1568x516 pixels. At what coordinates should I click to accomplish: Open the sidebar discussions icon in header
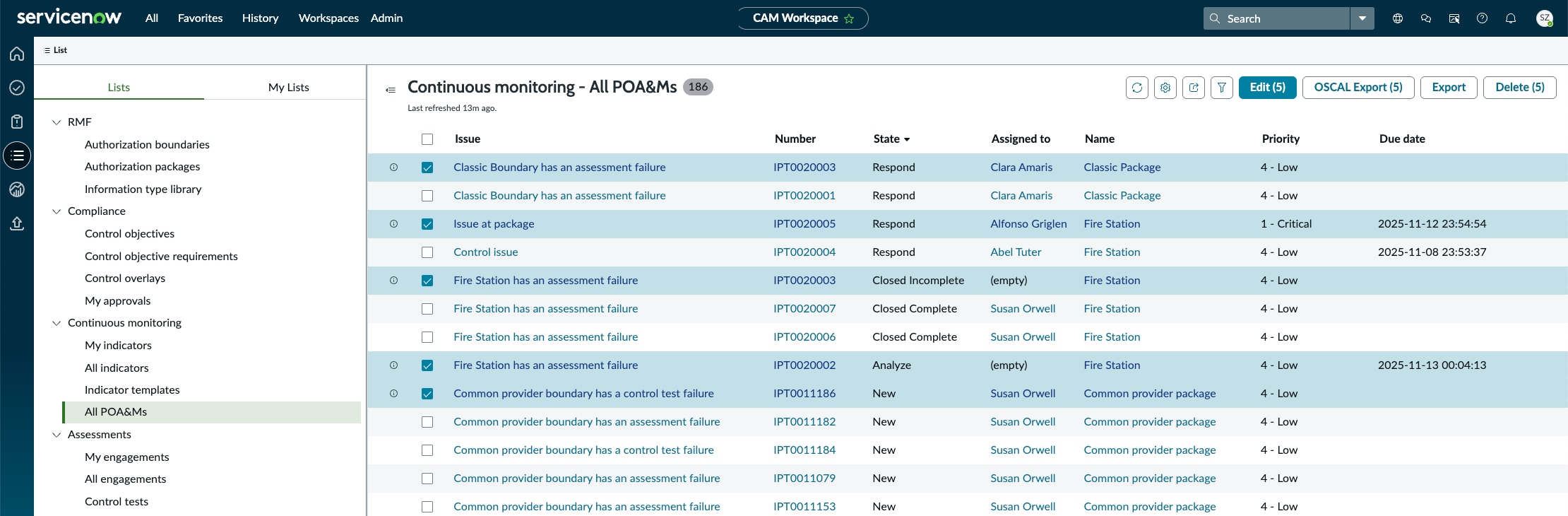[x=1454, y=18]
